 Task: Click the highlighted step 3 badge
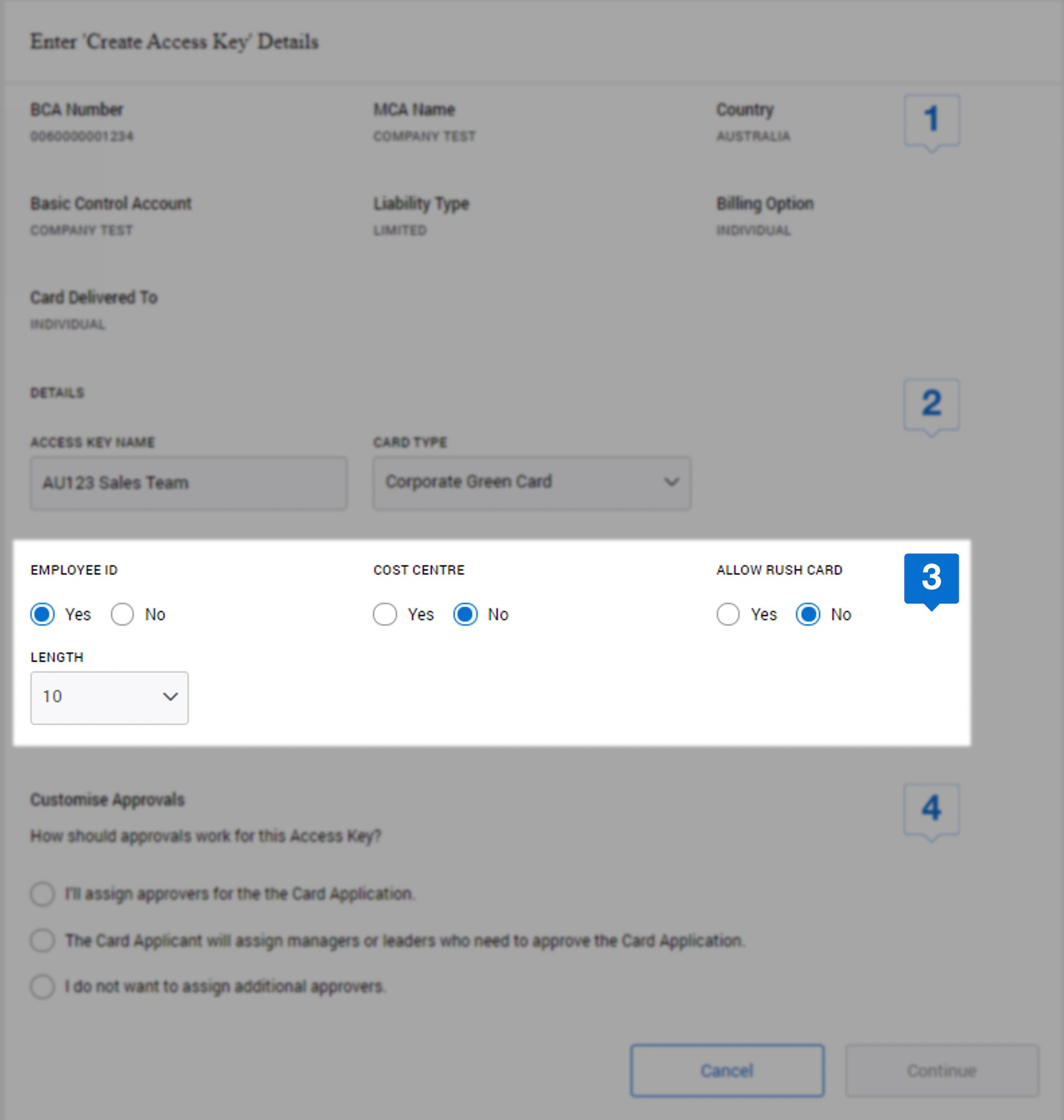932,578
